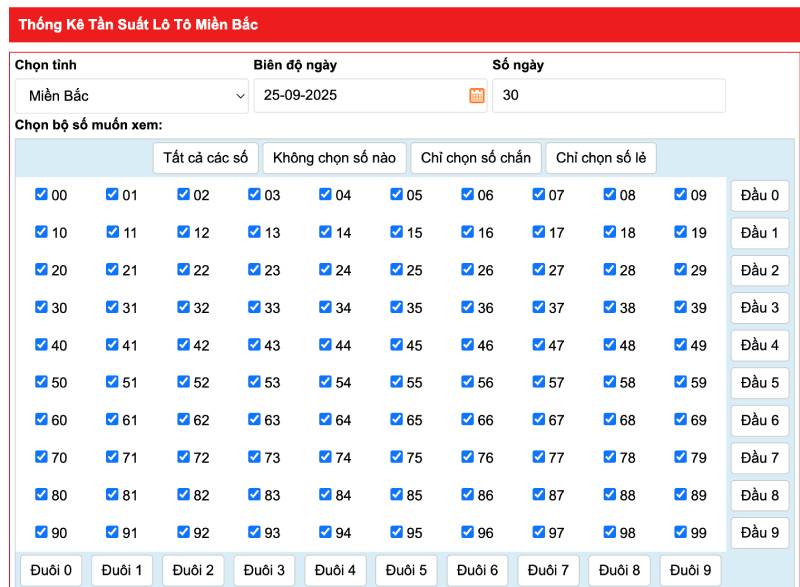Select Chỉ chọn số chẵn button
The height and width of the screenshot is (587, 800).
click(476, 158)
